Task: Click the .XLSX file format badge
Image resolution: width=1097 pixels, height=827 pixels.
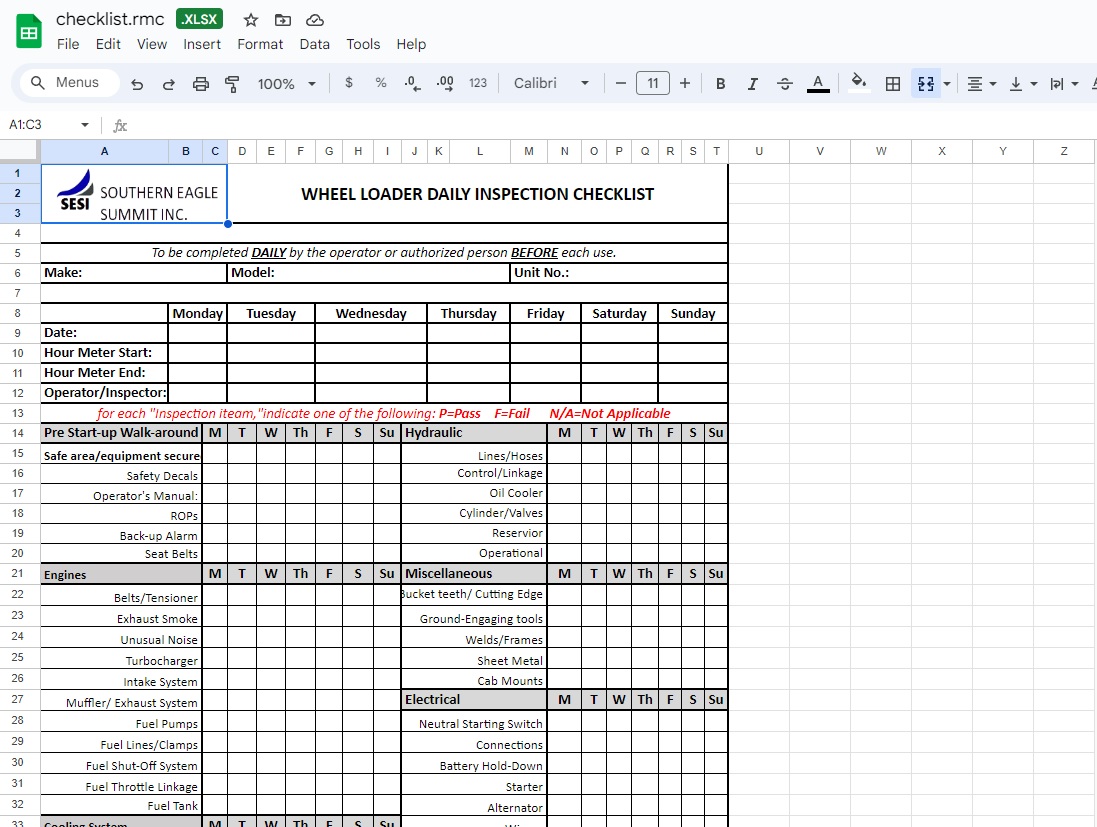Action: [199, 19]
